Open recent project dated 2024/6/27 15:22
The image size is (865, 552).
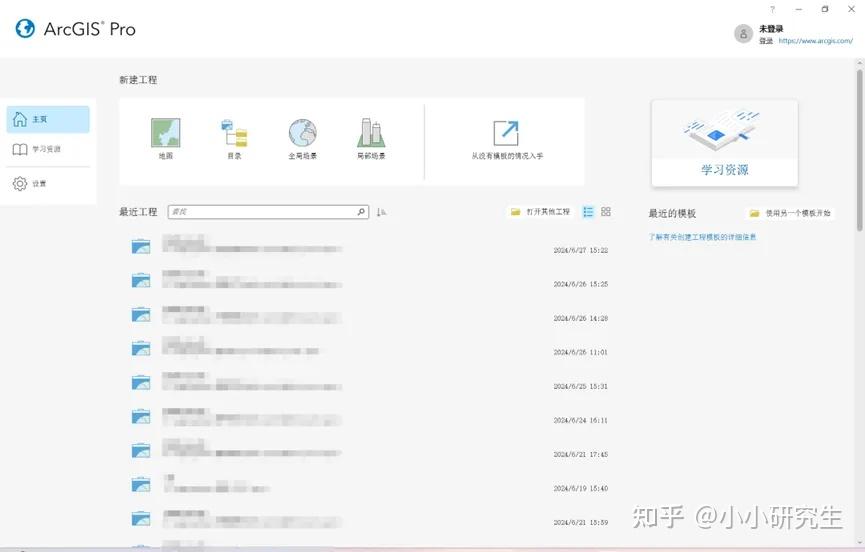pos(370,245)
